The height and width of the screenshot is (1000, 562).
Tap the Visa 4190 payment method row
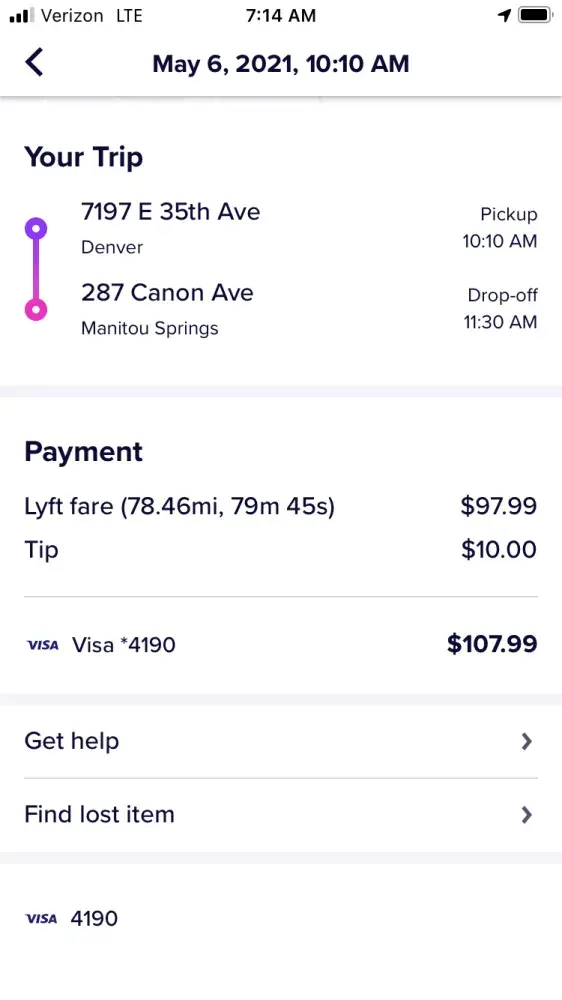[x=281, y=918]
